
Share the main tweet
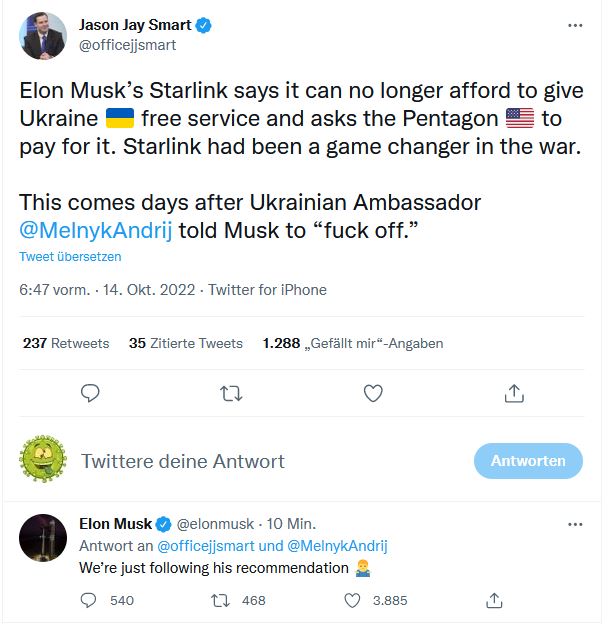[514, 394]
